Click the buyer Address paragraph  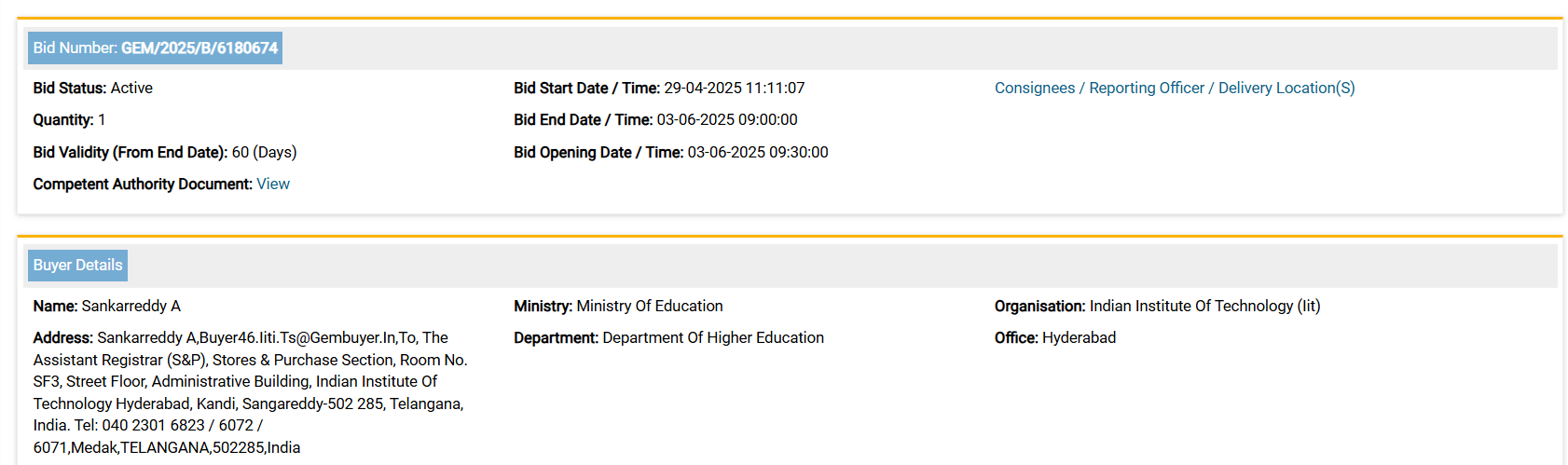(x=250, y=392)
